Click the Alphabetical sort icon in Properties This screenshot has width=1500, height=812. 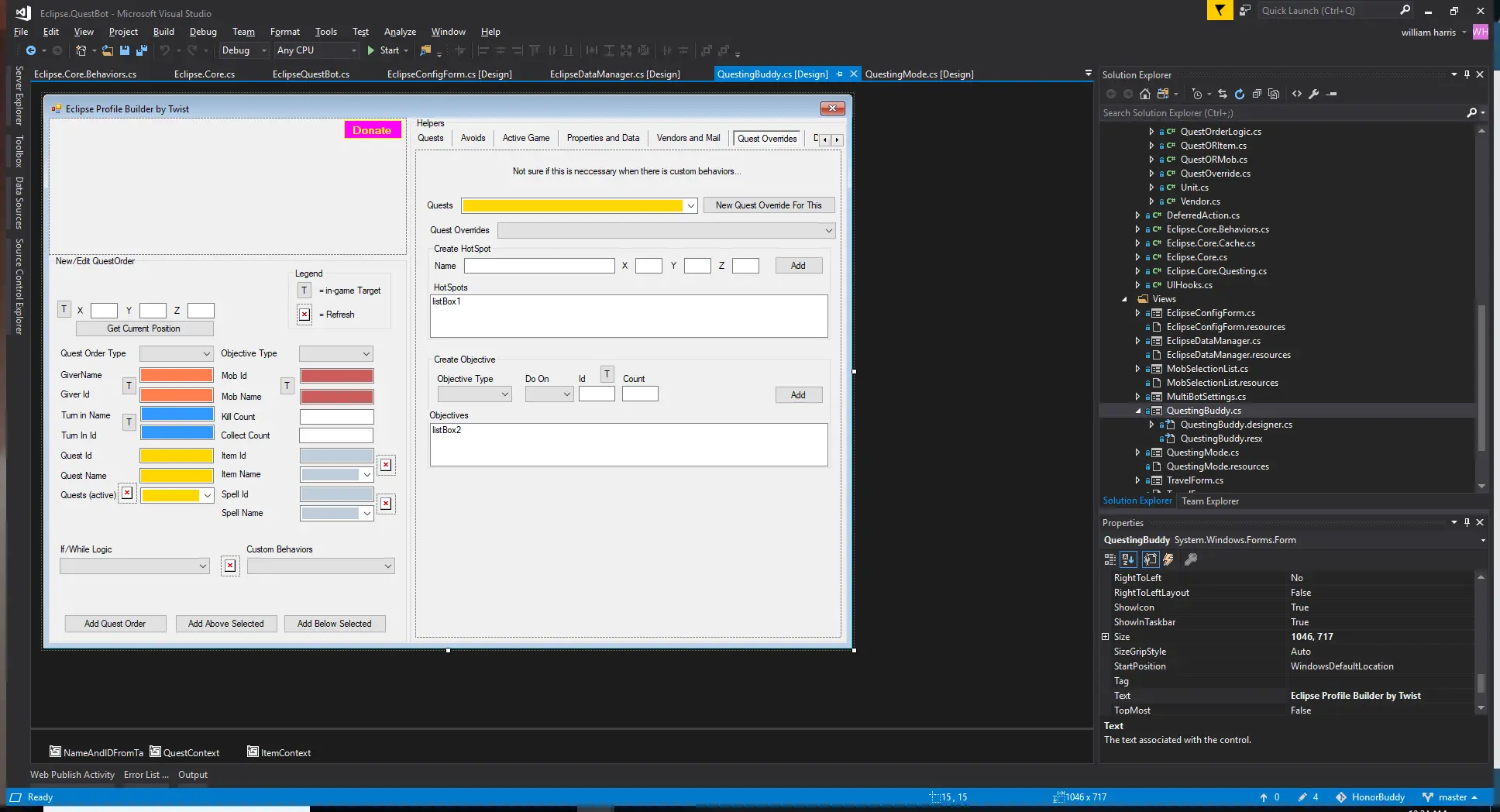[x=1128, y=559]
